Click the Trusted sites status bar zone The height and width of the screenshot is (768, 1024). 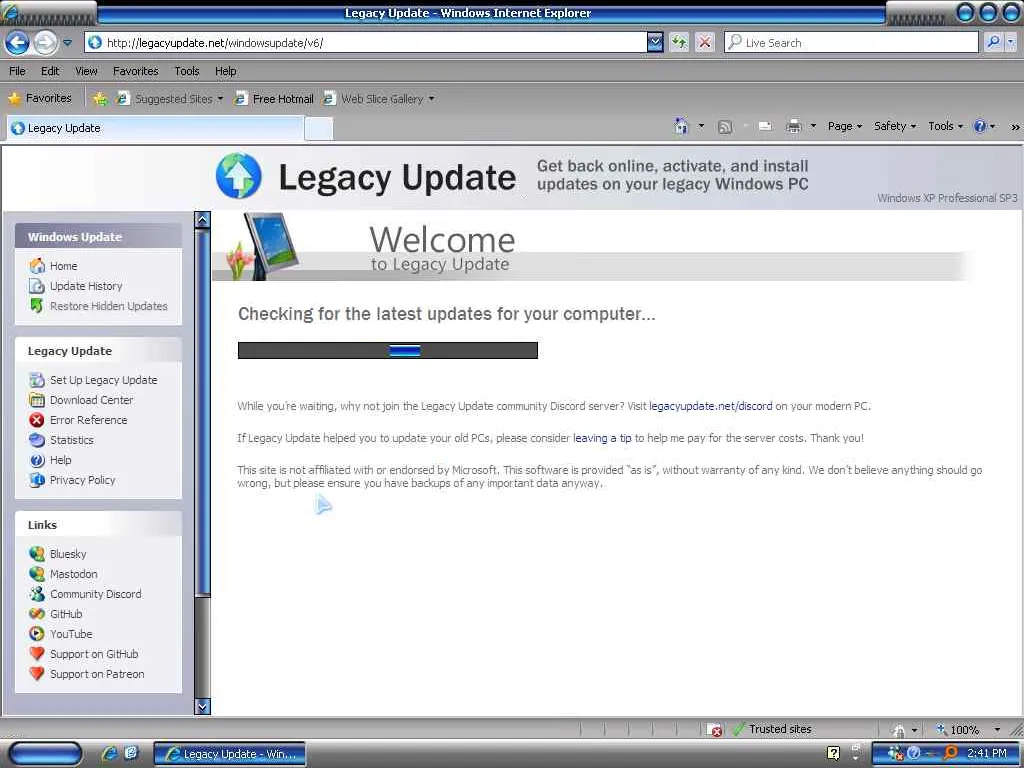[x=772, y=729]
